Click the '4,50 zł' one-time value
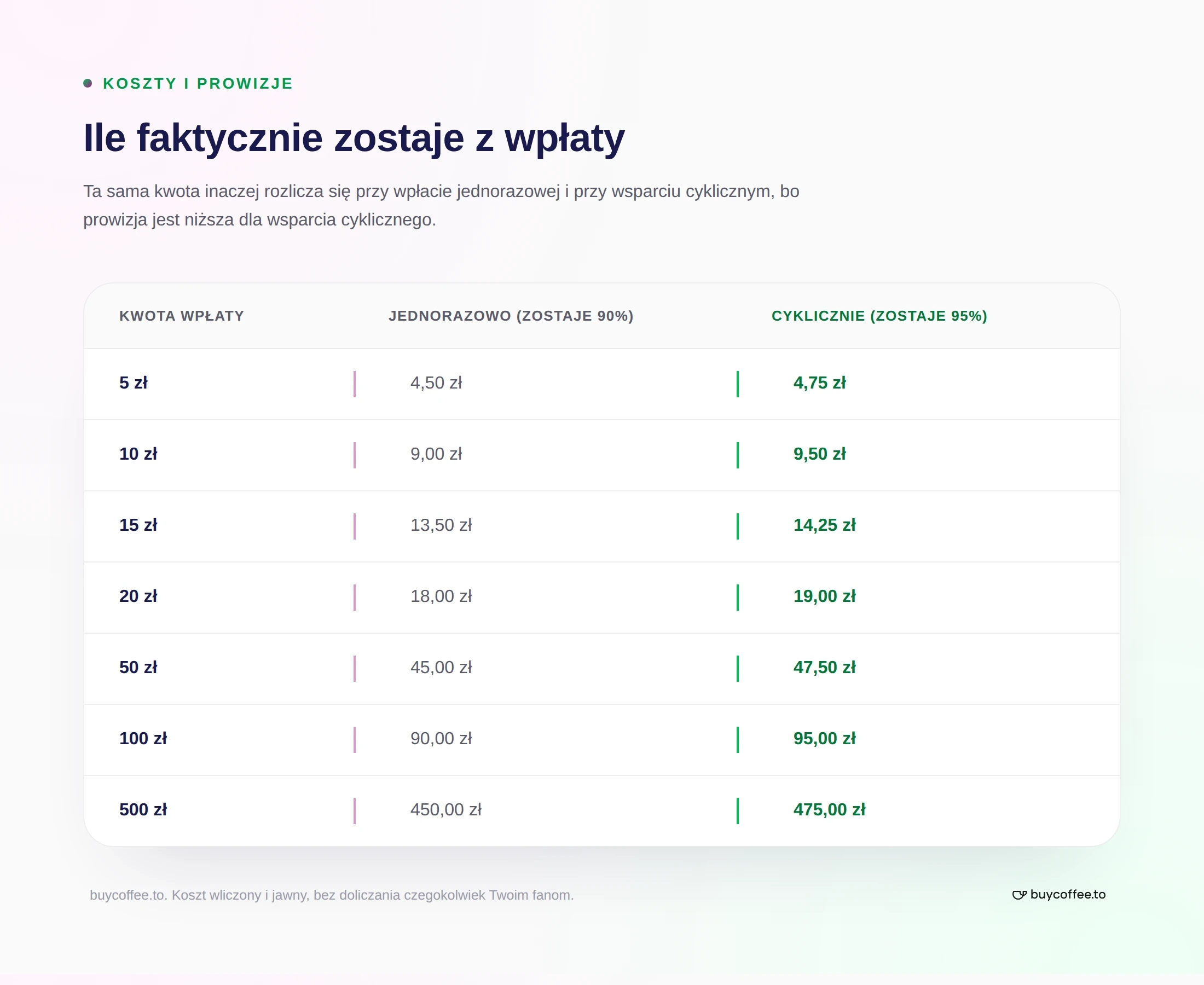Viewport: 1204px width, 985px height. [x=436, y=383]
